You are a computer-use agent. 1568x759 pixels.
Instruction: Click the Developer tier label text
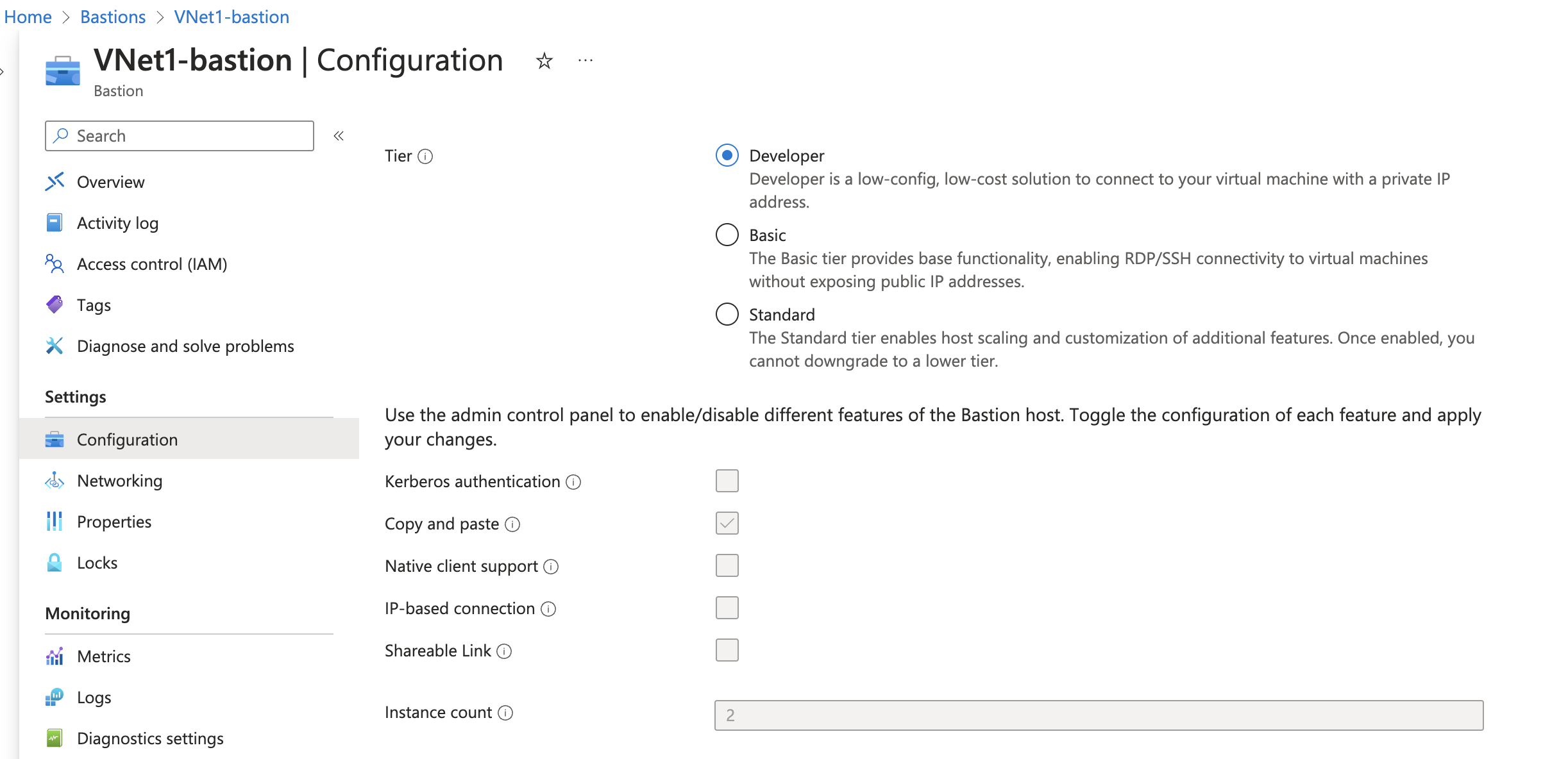(x=786, y=156)
